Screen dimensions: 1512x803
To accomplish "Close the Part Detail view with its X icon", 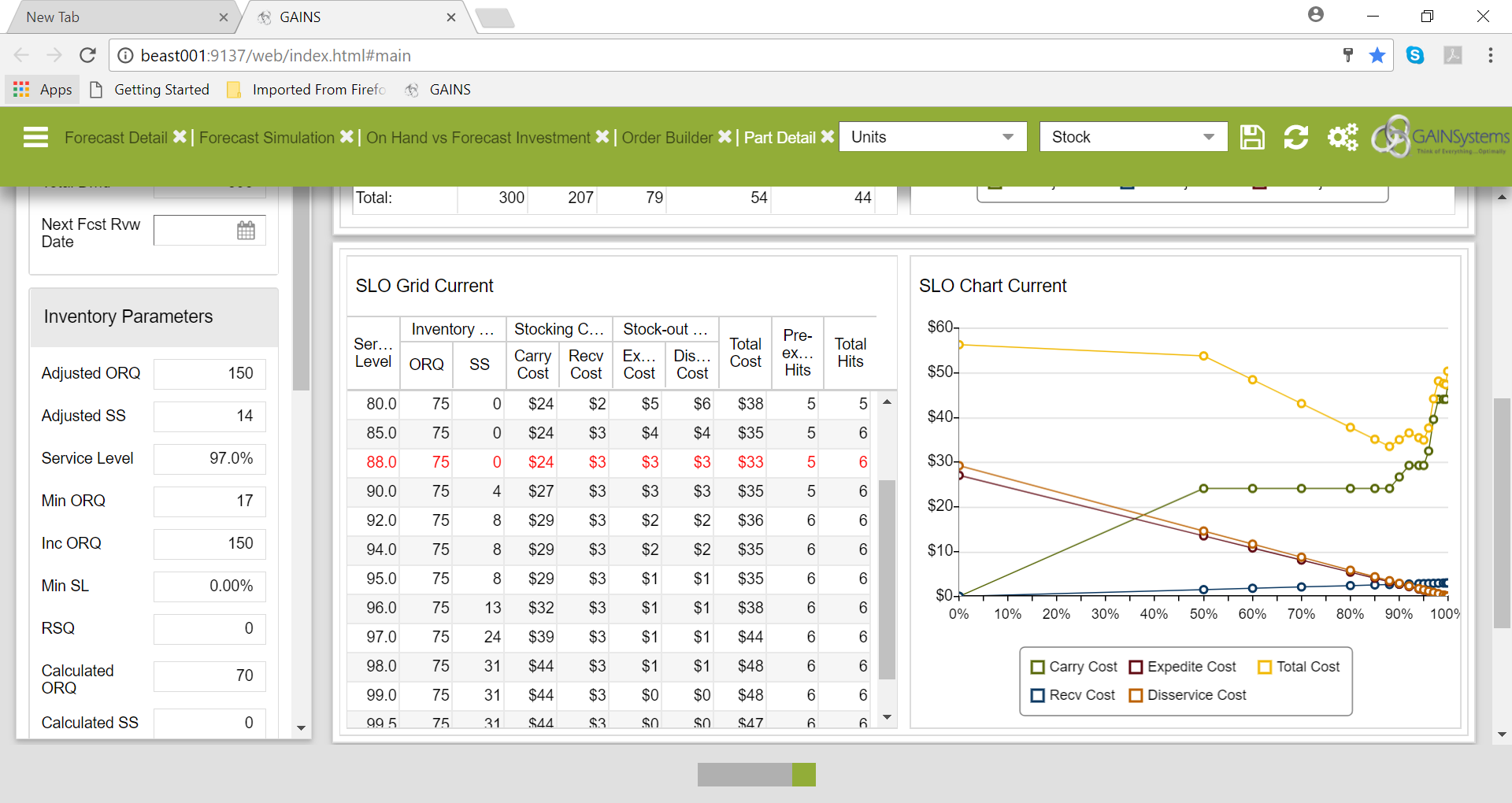I will coord(828,136).
